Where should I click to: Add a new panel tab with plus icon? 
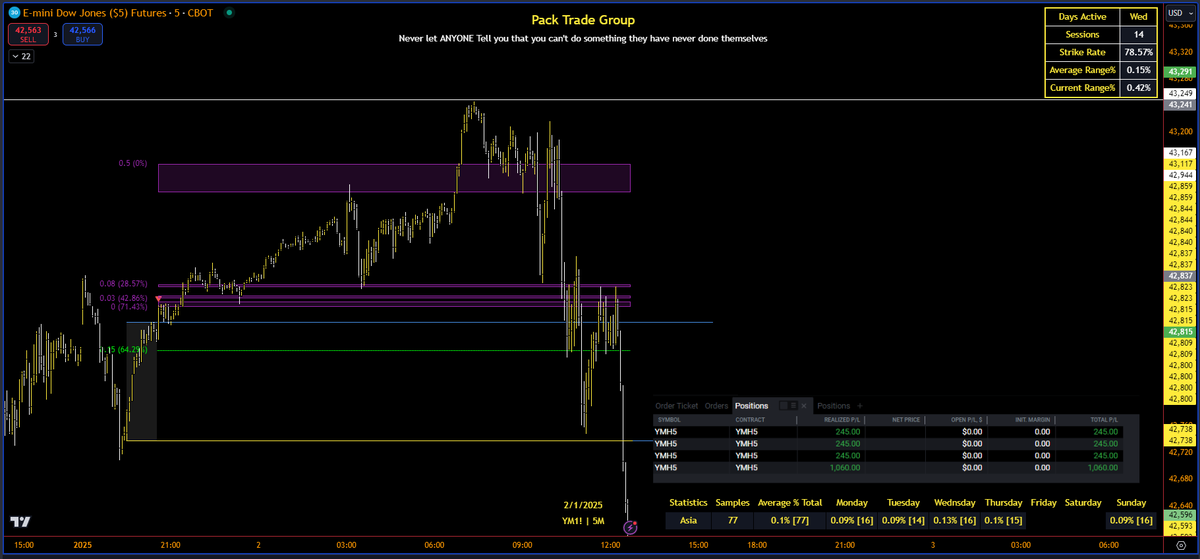coord(859,406)
